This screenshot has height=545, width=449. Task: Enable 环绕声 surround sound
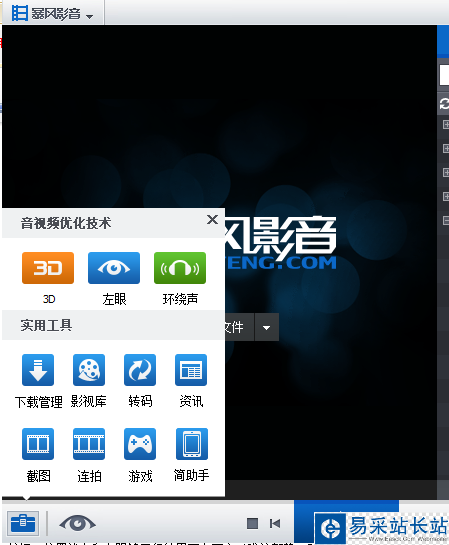180,268
